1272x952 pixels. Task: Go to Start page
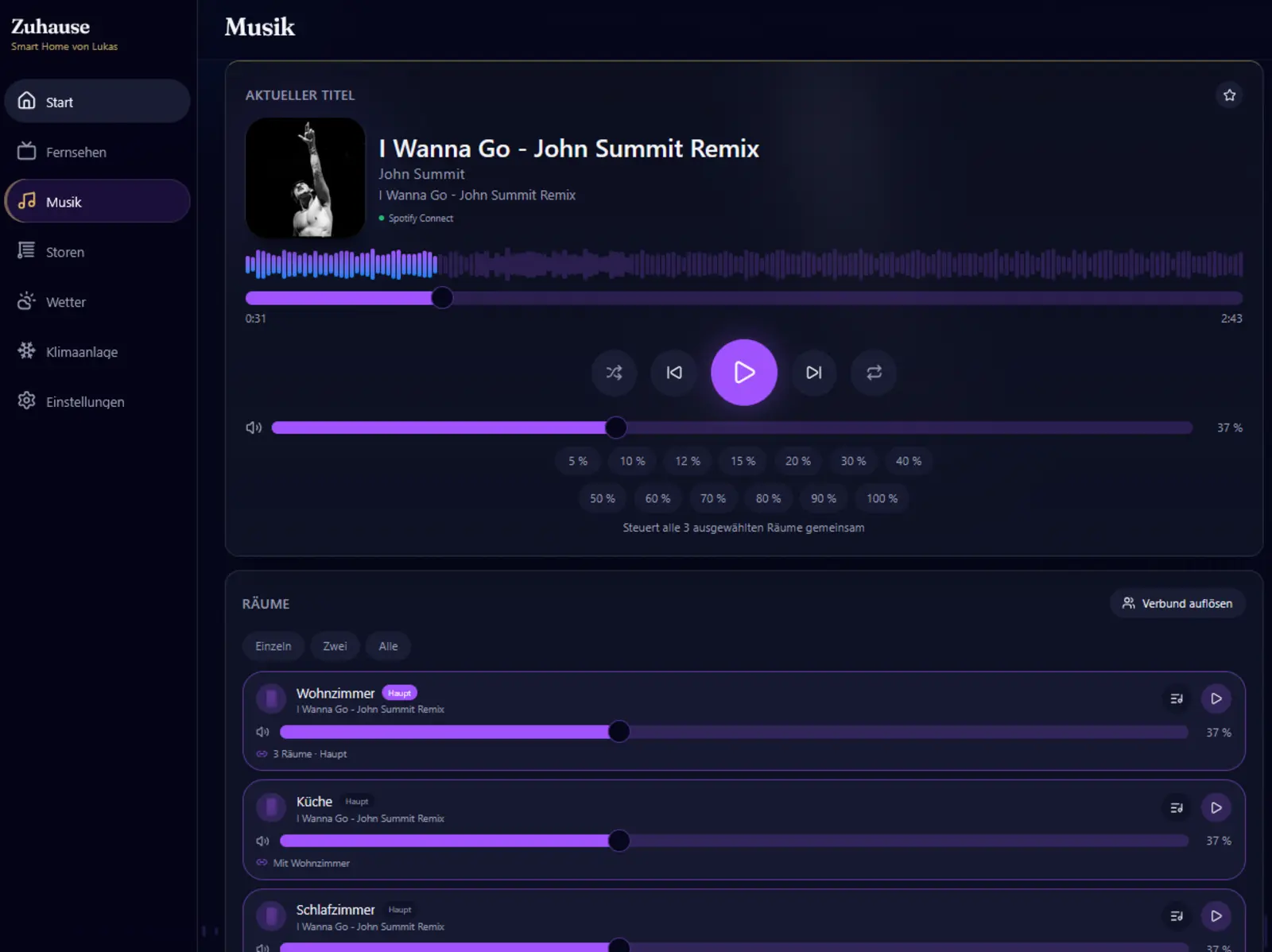(98, 102)
